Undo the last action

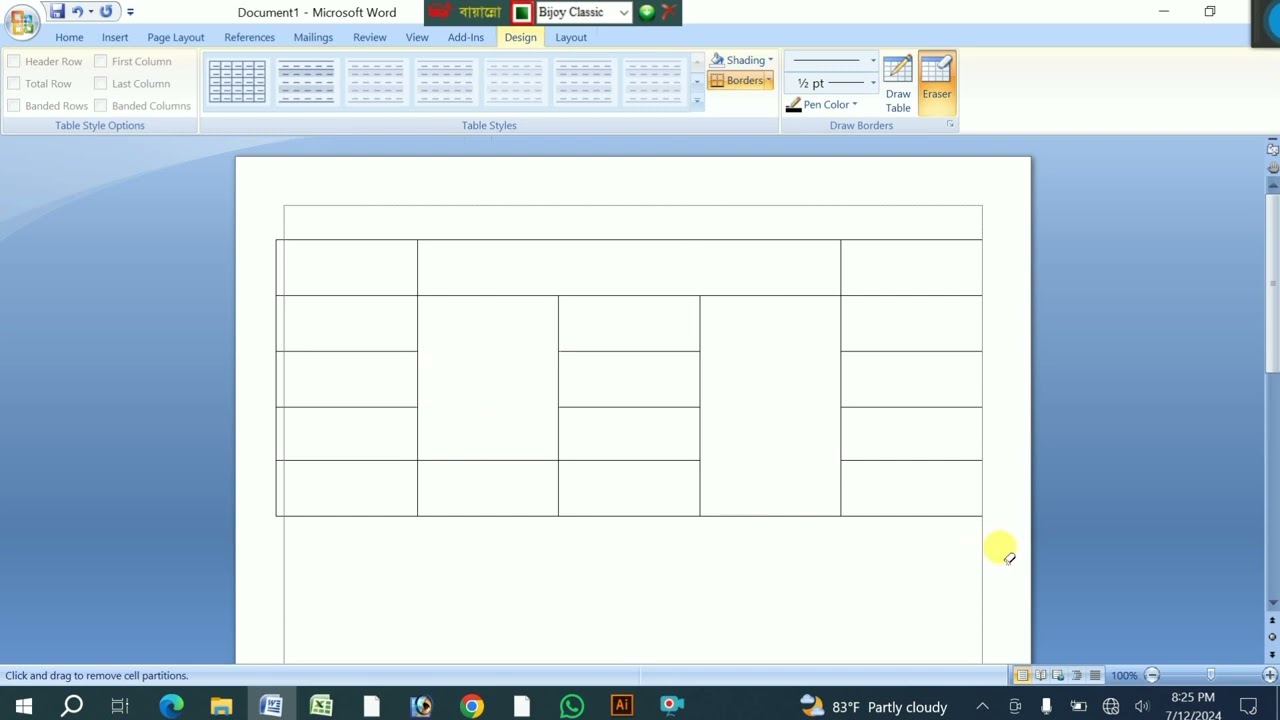(77, 12)
